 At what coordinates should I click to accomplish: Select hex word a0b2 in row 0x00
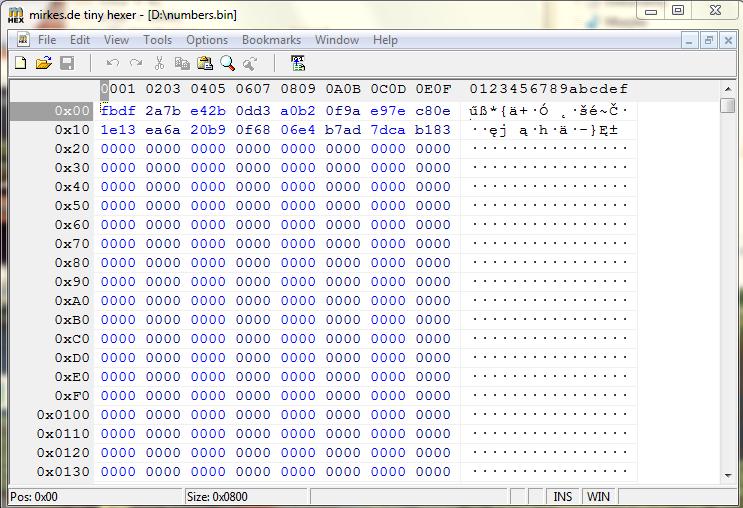coord(298,111)
